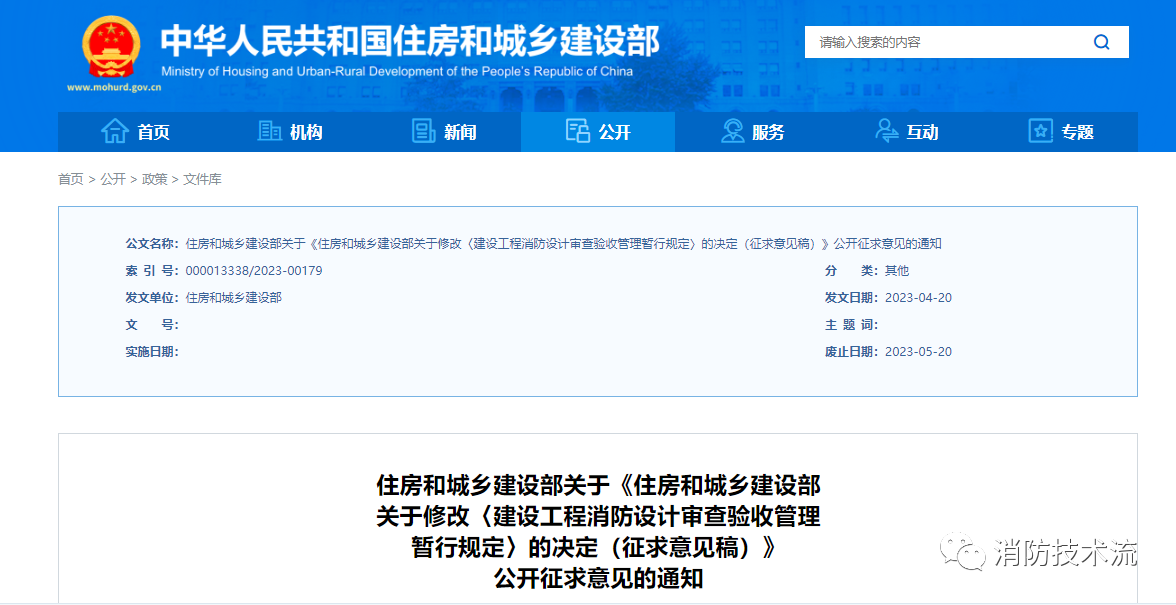Click the 机构 building icon

268,131
